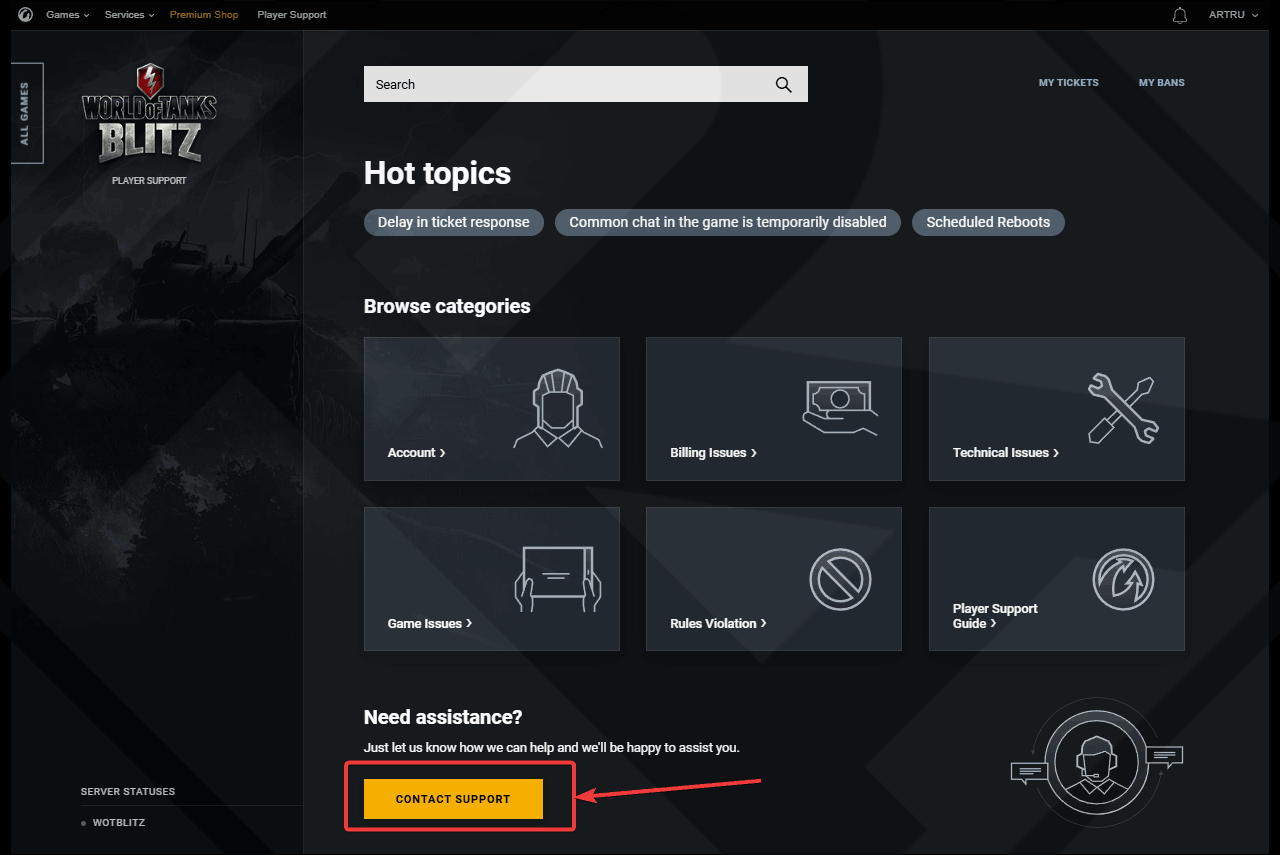
Task: Open the notifications bell
Action: [x=1180, y=15]
